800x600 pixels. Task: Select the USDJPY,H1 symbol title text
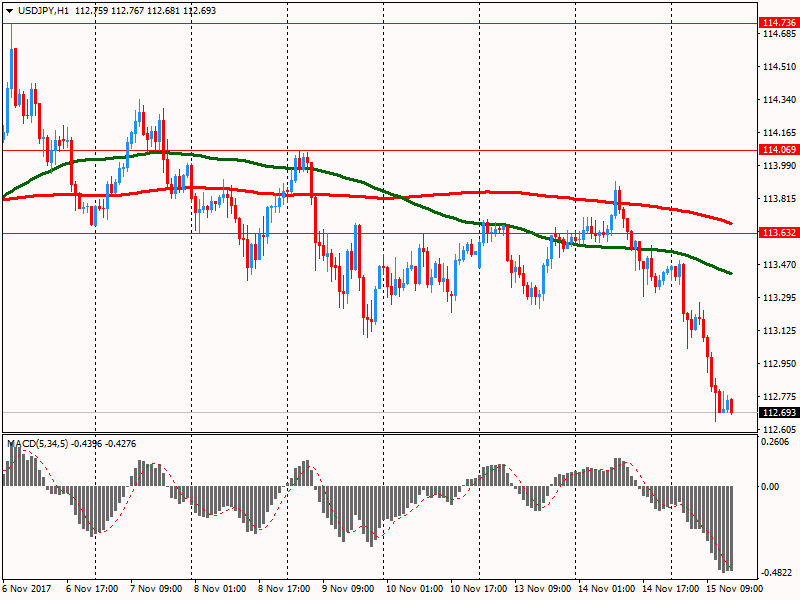click(43, 11)
